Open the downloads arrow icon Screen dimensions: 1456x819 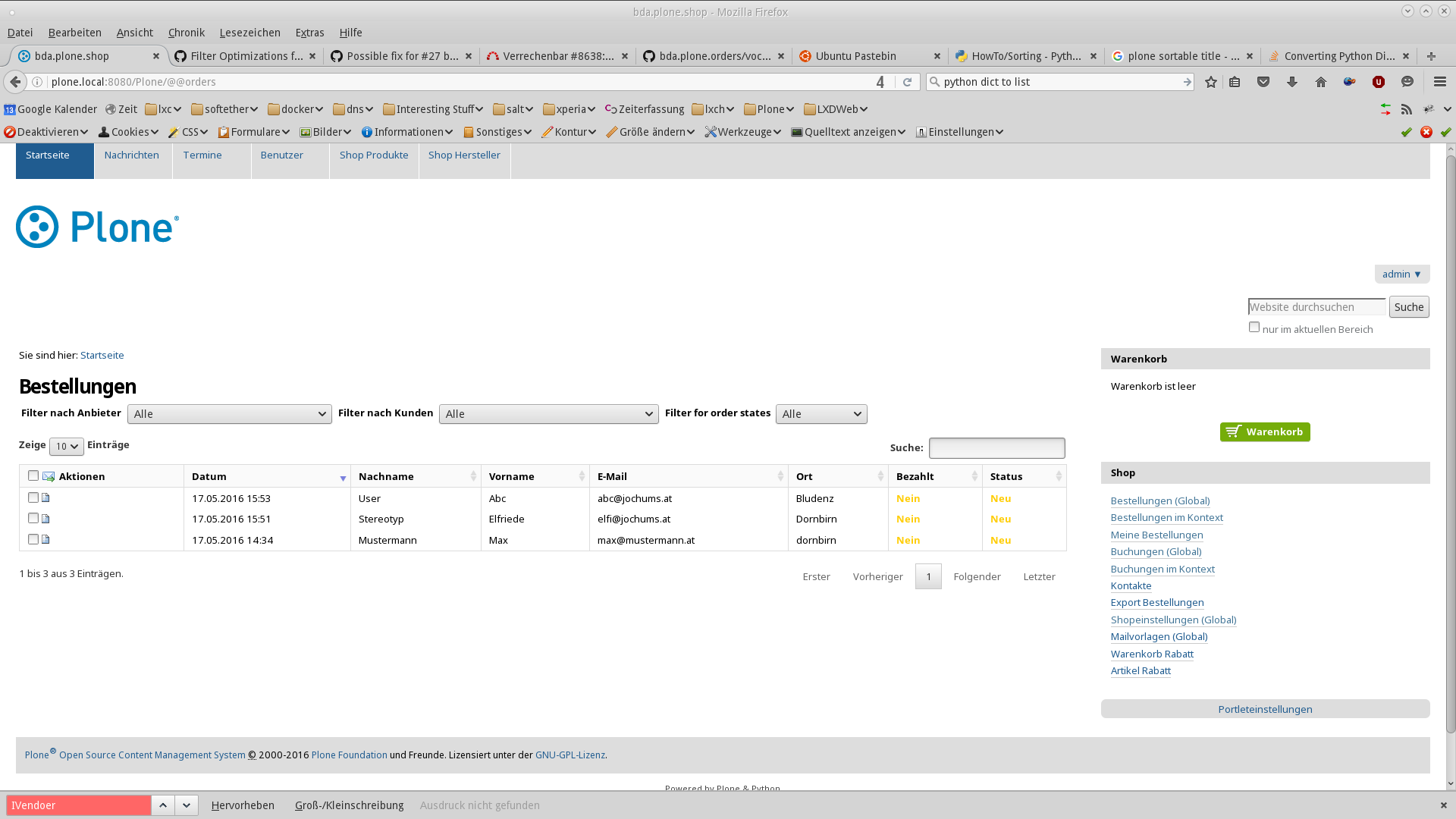coord(1292,82)
